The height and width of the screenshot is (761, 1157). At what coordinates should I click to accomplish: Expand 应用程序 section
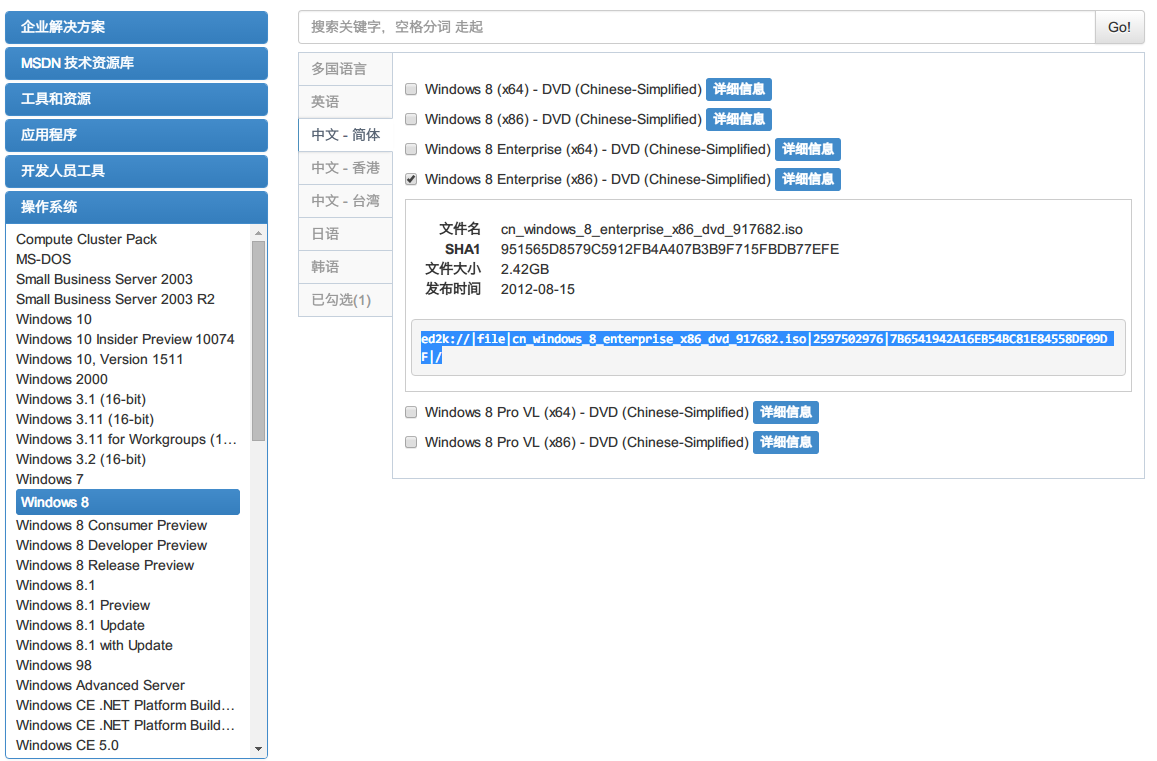tap(137, 135)
